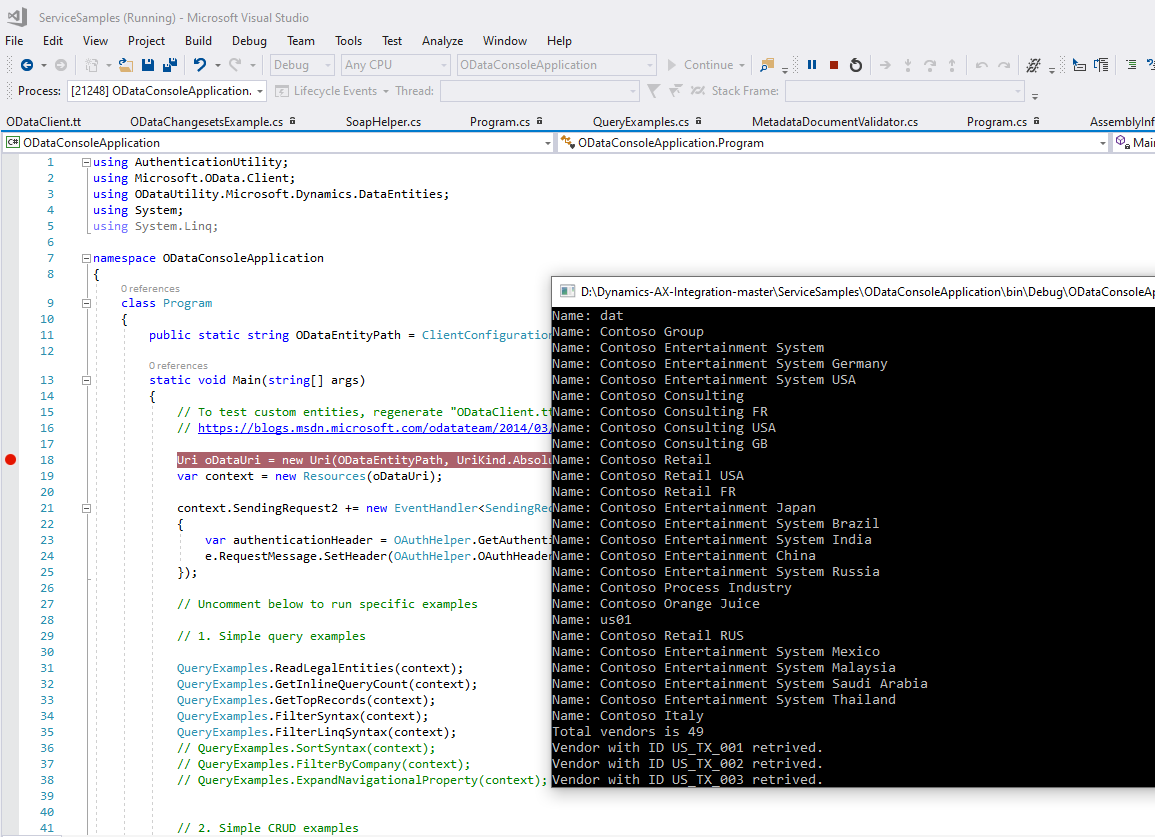
Task: Save the current file with floppy icon
Action: [148, 65]
